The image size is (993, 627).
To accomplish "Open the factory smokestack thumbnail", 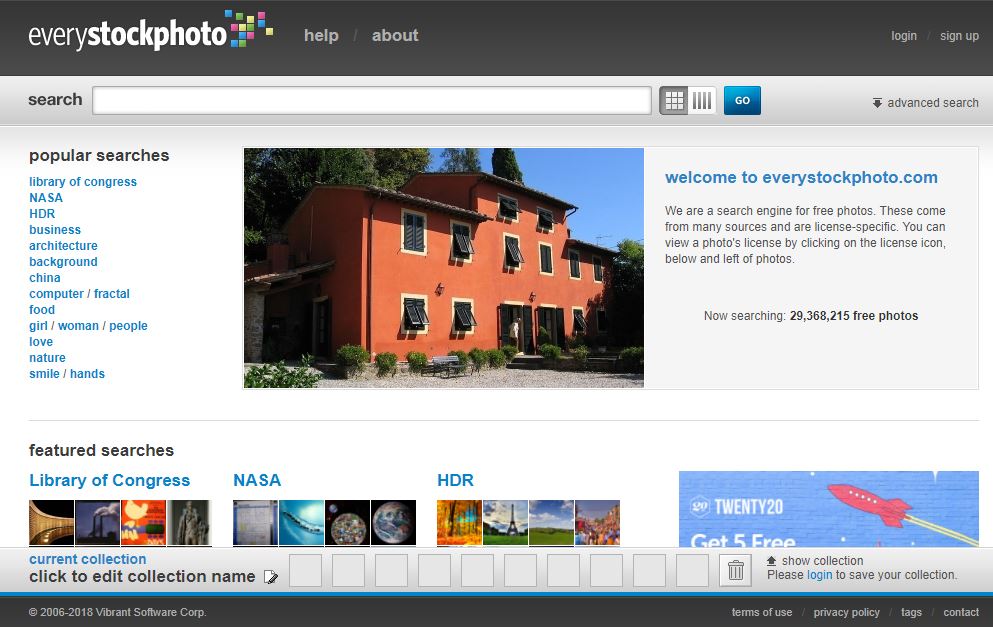I will point(98,523).
